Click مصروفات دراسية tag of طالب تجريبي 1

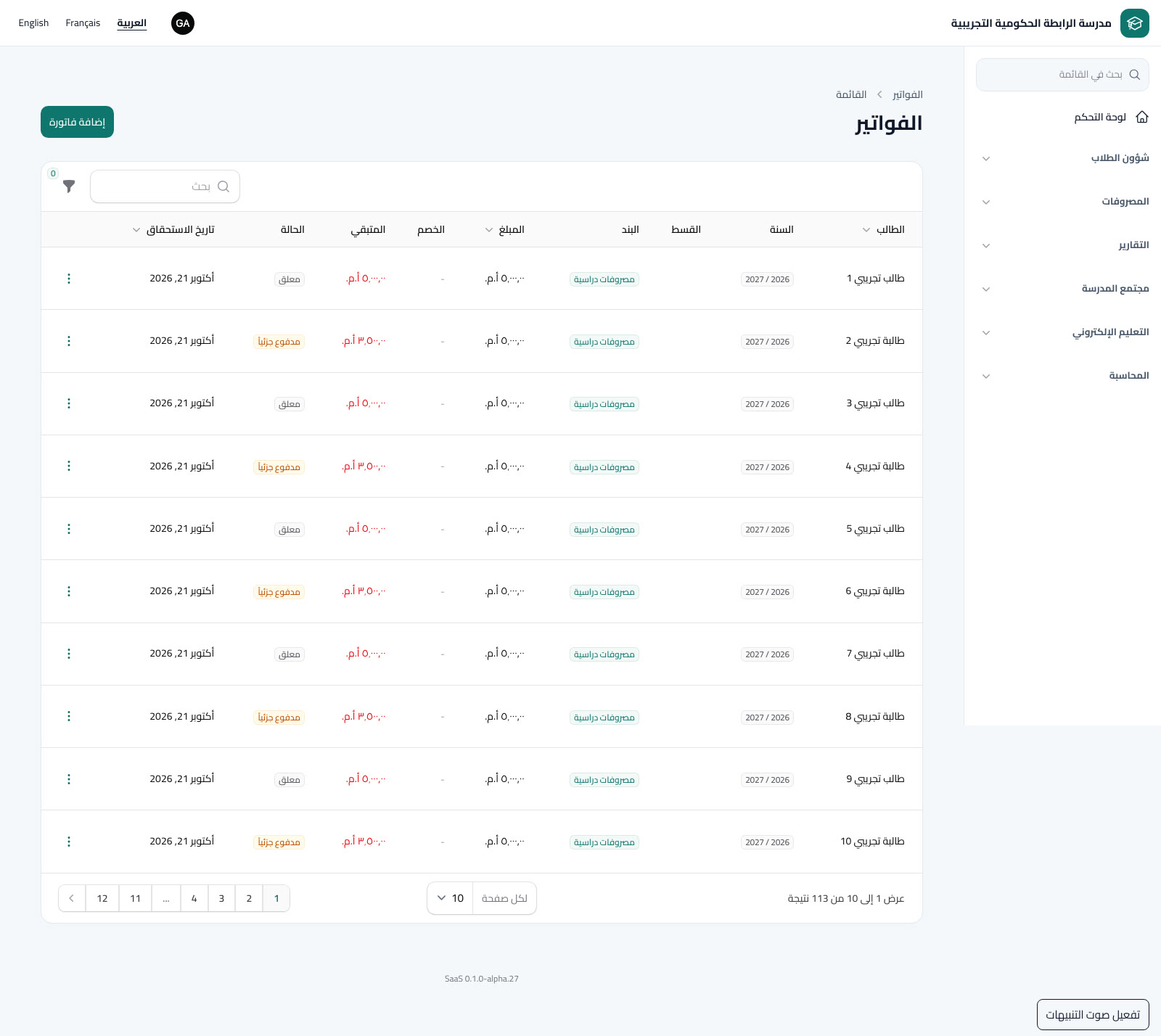pyautogui.click(x=604, y=279)
